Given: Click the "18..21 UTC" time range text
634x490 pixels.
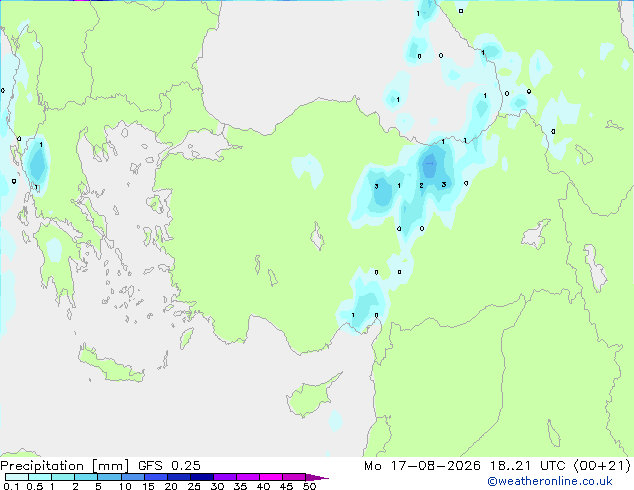Looking at the screenshot, I should (528, 466).
